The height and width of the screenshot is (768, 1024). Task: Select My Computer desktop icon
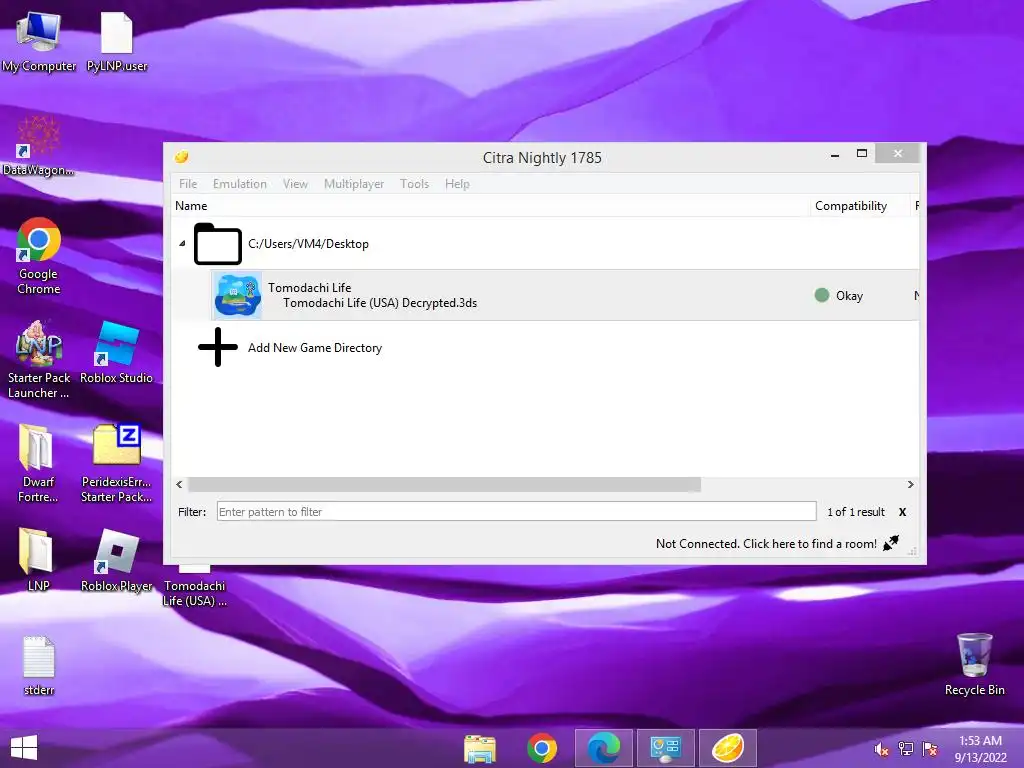pyautogui.click(x=39, y=42)
